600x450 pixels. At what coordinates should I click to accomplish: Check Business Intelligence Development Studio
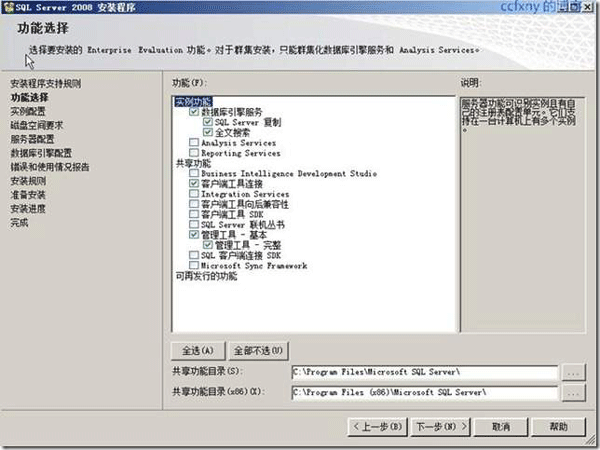click(194, 174)
